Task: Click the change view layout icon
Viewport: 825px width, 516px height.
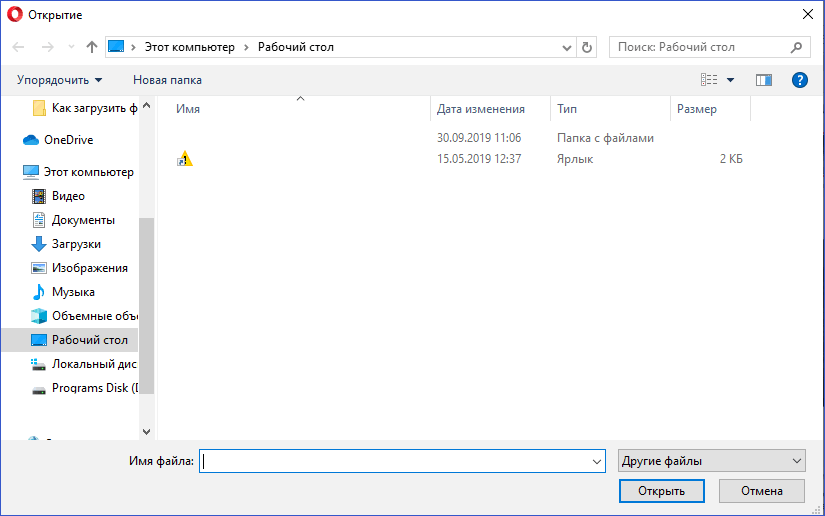Action: click(709, 80)
